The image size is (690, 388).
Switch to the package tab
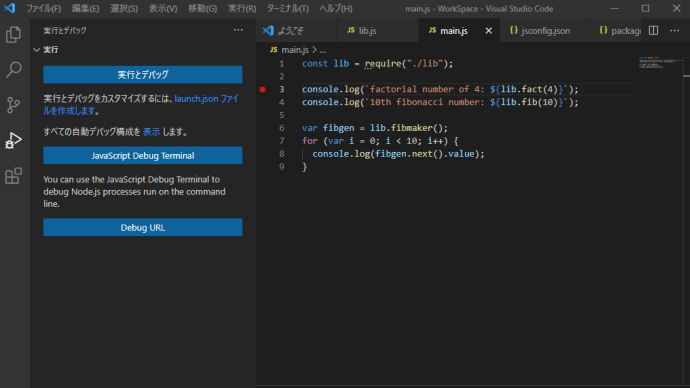click(616, 31)
